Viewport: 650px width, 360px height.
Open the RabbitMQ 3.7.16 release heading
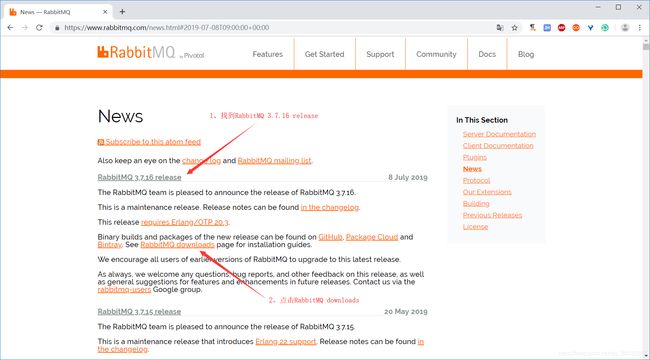point(139,177)
